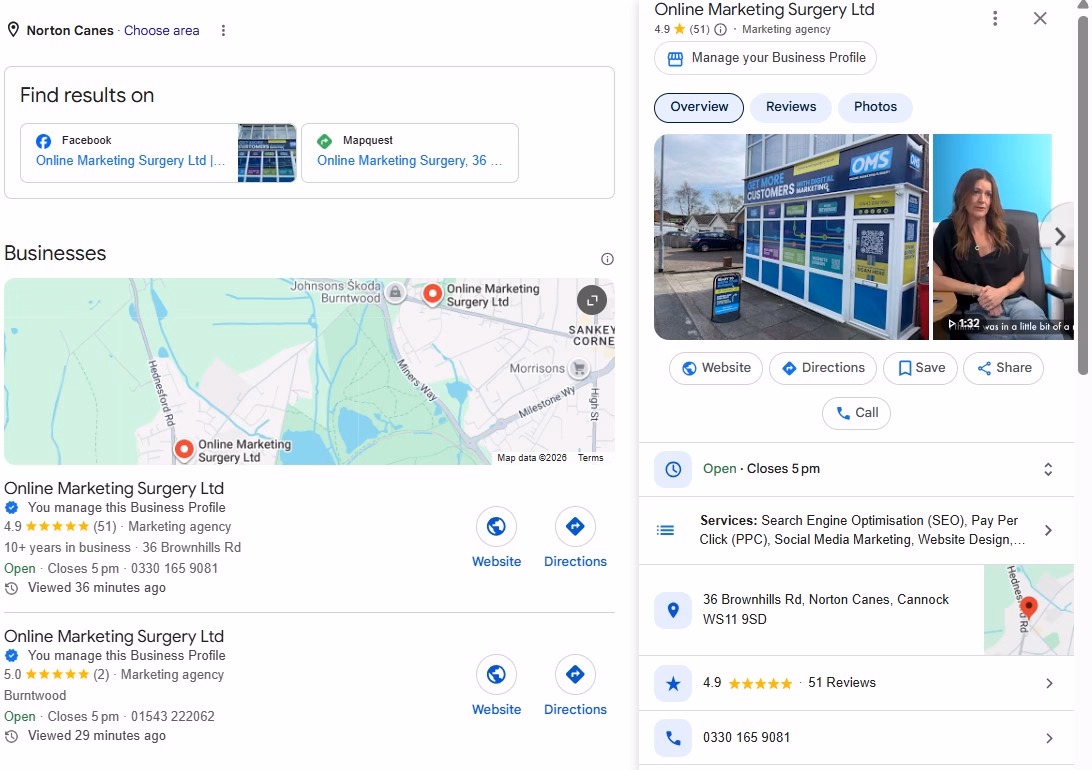The image size is (1092, 770).
Task: Click the storefront photo thumbnail
Action: click(x=791, y=237)
